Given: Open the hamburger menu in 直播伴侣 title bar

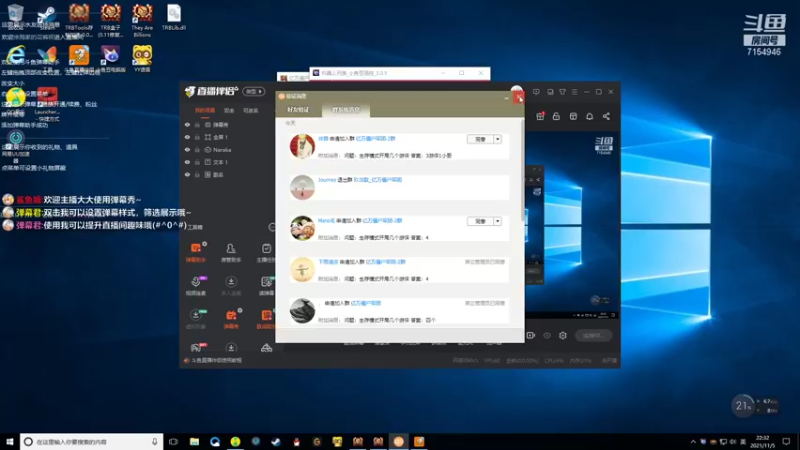Looking at the screenshot, I should click(574, 92).
